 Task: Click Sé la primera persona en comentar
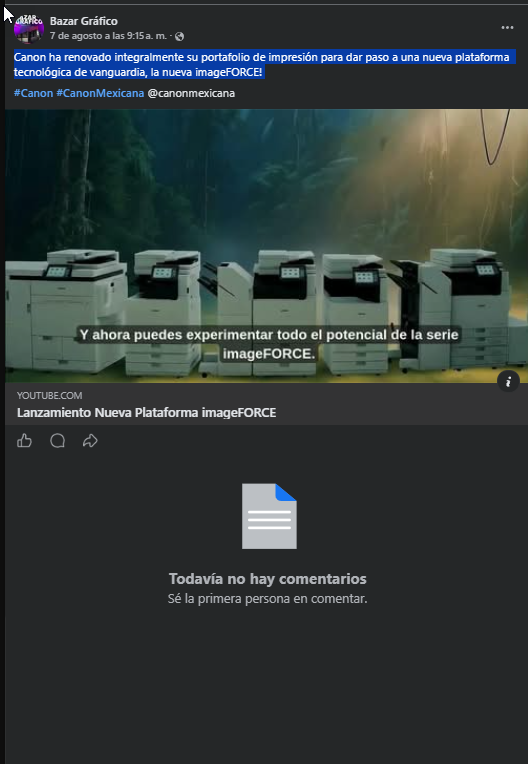pos(267,598)
